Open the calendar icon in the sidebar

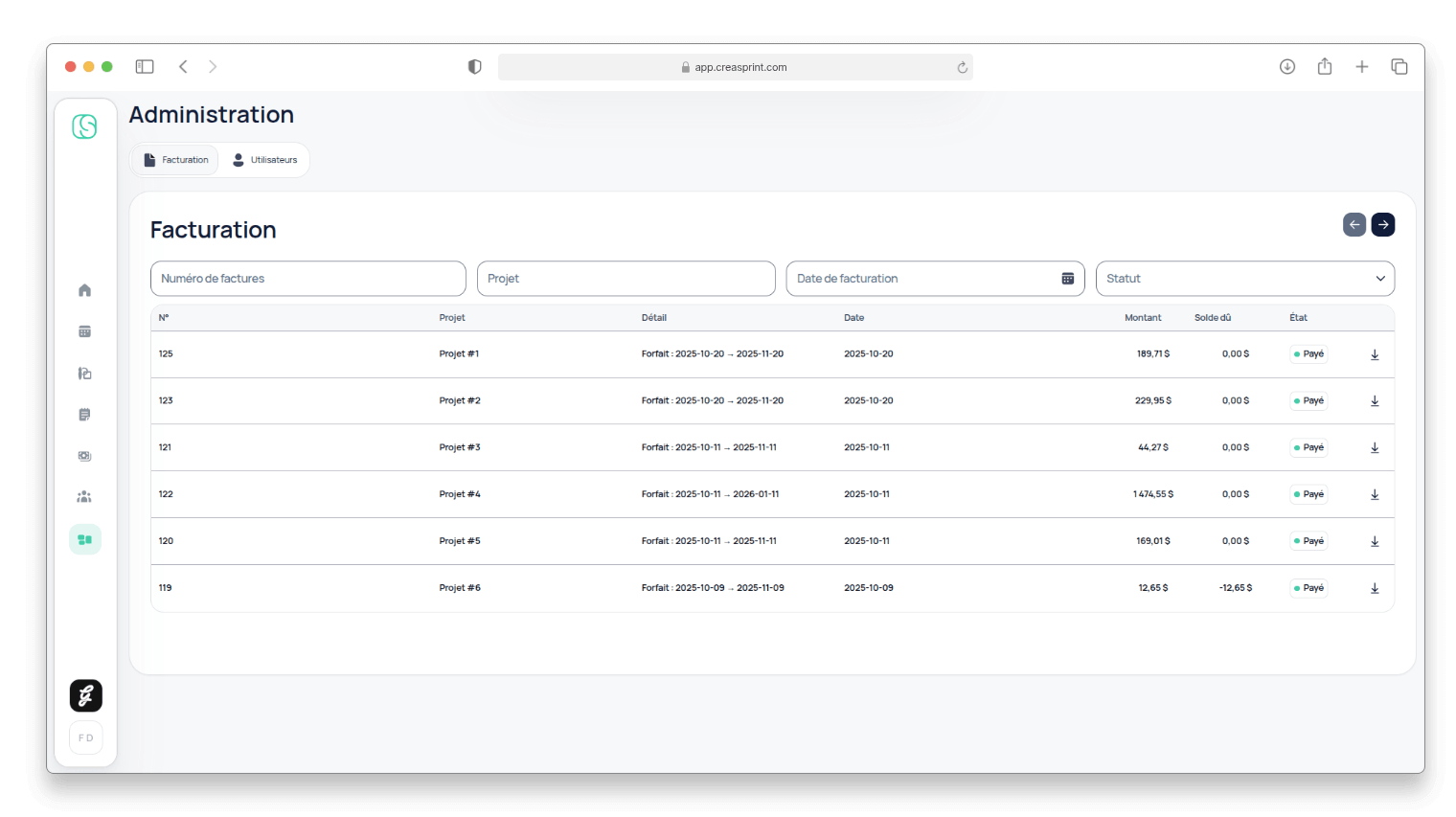85,331
